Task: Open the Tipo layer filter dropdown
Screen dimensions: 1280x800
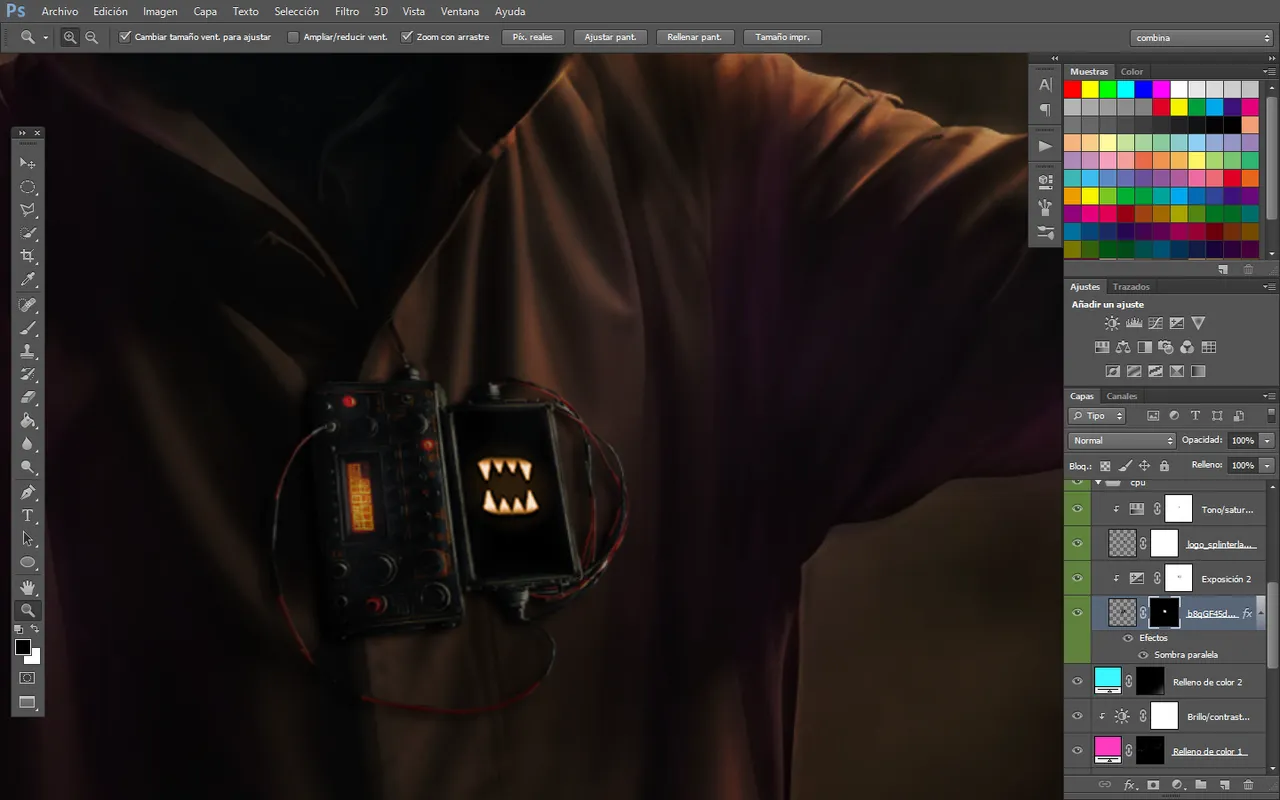Action: (1097, 416)
